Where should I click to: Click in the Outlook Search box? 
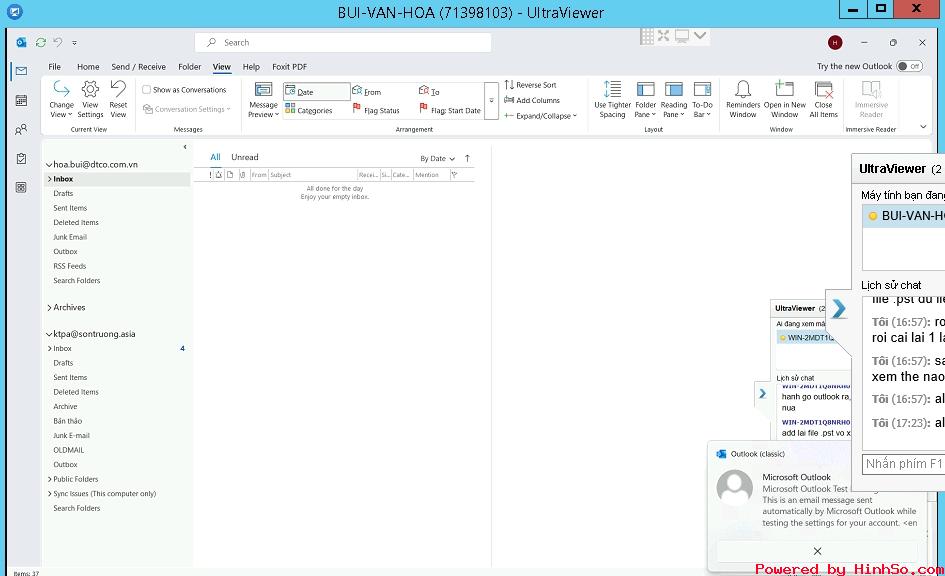coord(342,42)
